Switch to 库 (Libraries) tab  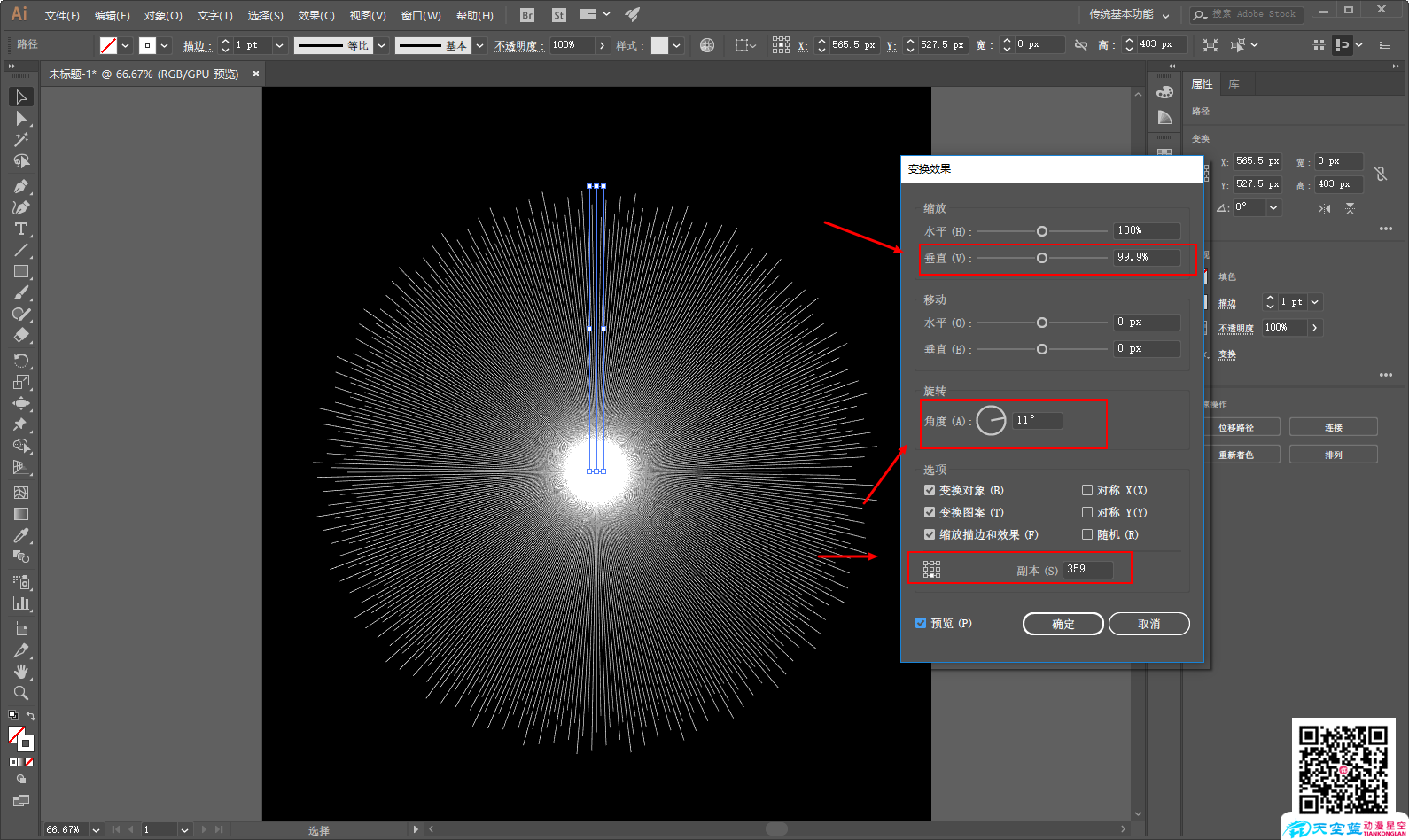click(1234, 84)
